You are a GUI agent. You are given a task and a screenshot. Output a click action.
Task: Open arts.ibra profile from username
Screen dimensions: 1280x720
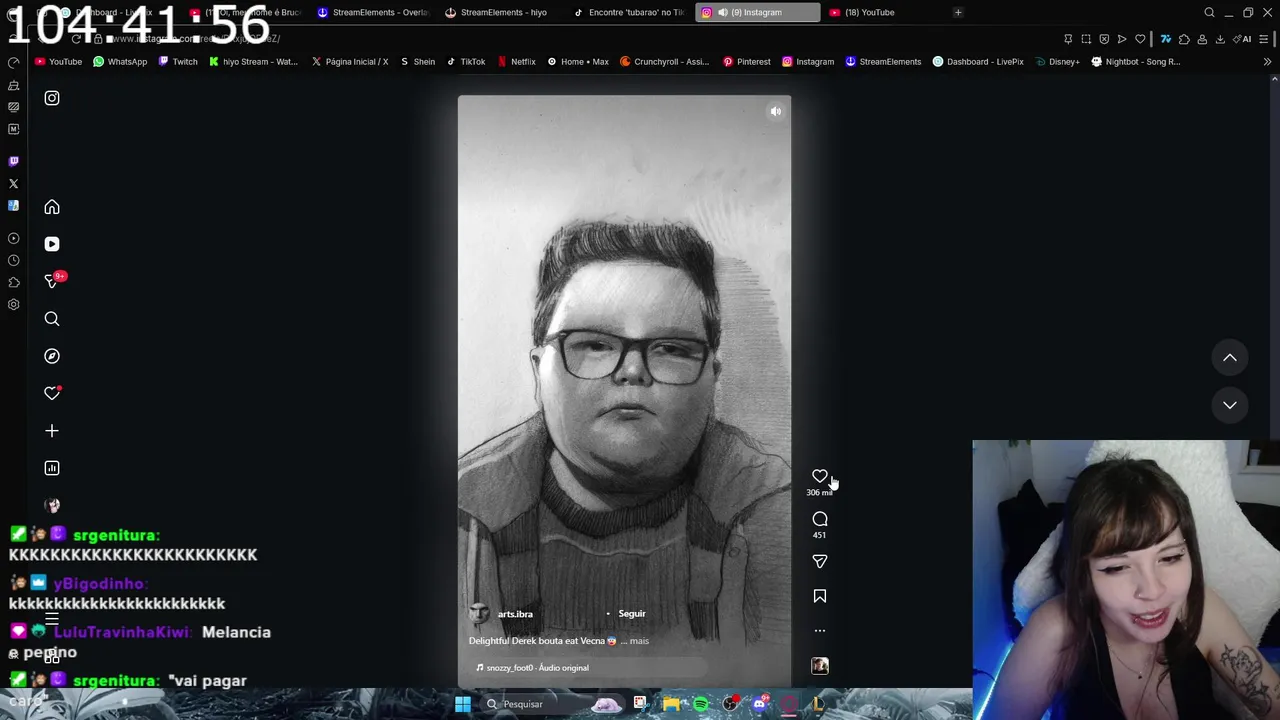515,614
